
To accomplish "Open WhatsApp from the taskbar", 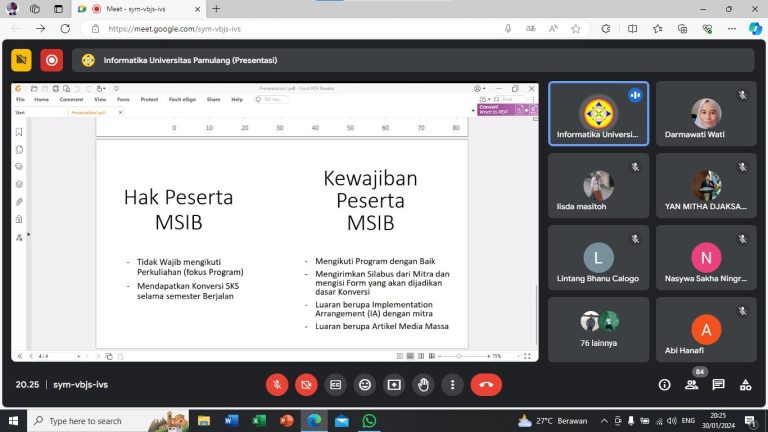I will point(369,421).
